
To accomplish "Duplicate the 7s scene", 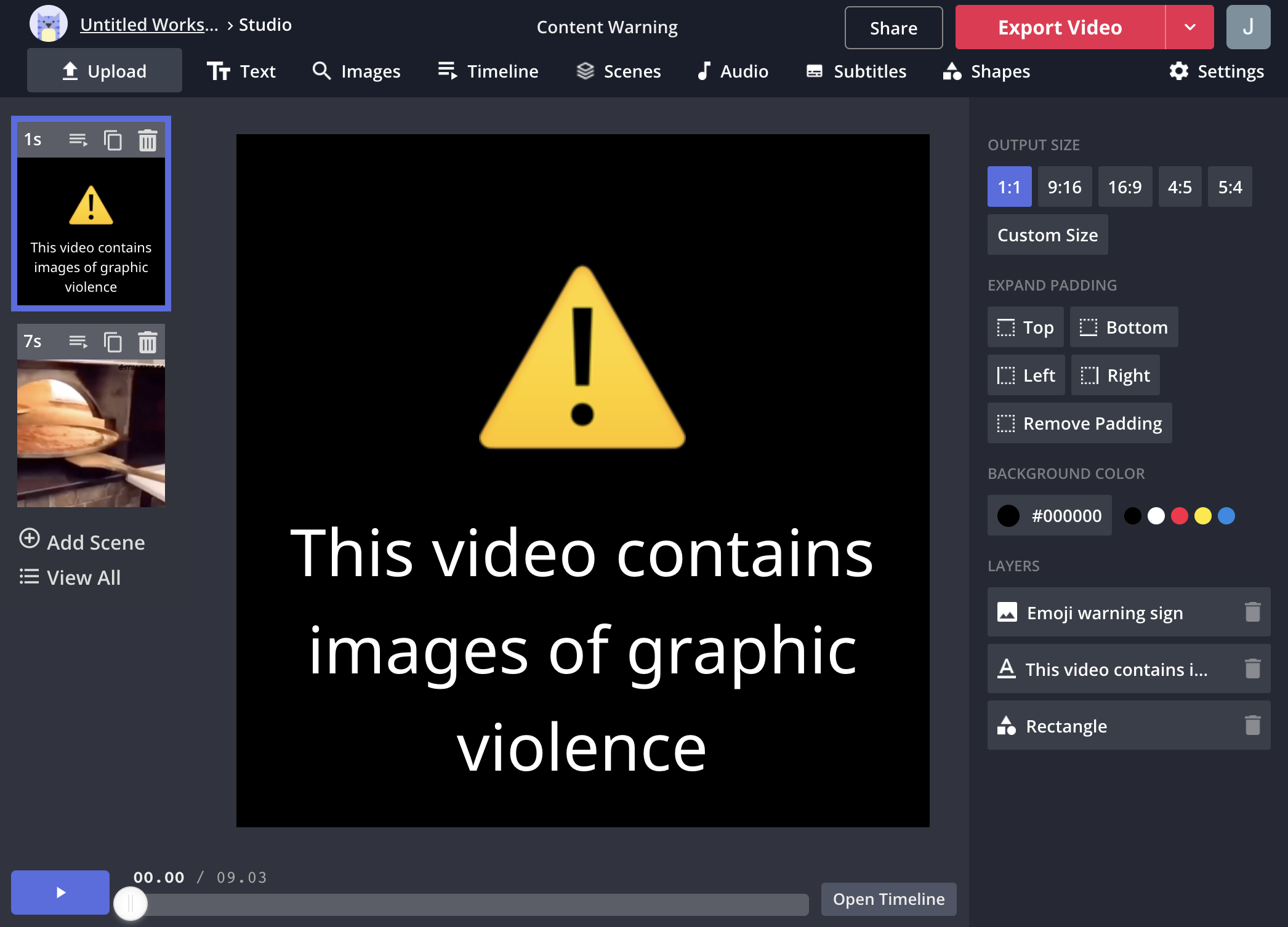I will [x=113, y=342].
